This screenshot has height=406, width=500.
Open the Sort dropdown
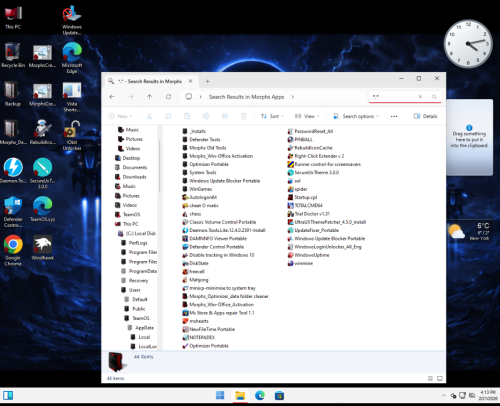click(272, 116)
